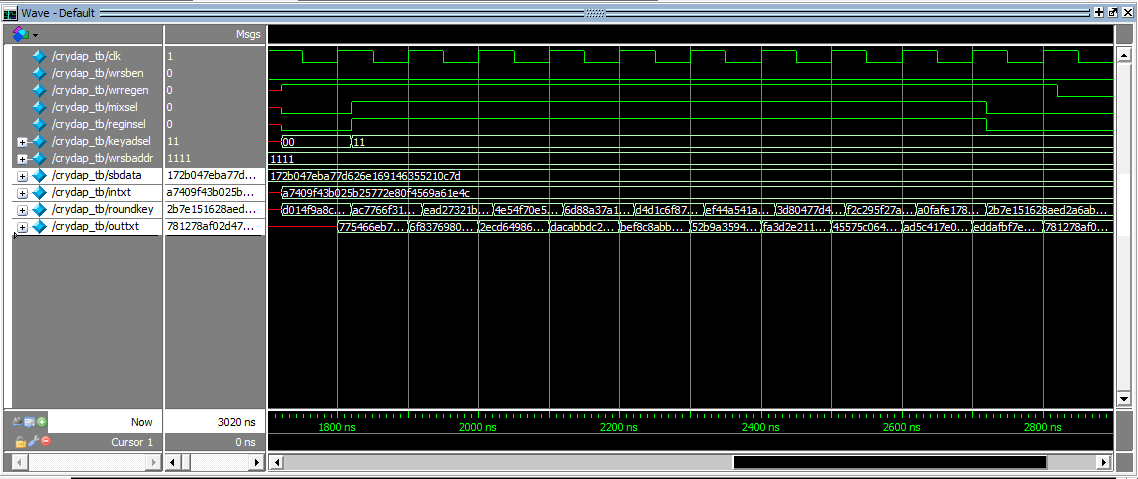Expand the sbdata signal bus

coord(22,176)
